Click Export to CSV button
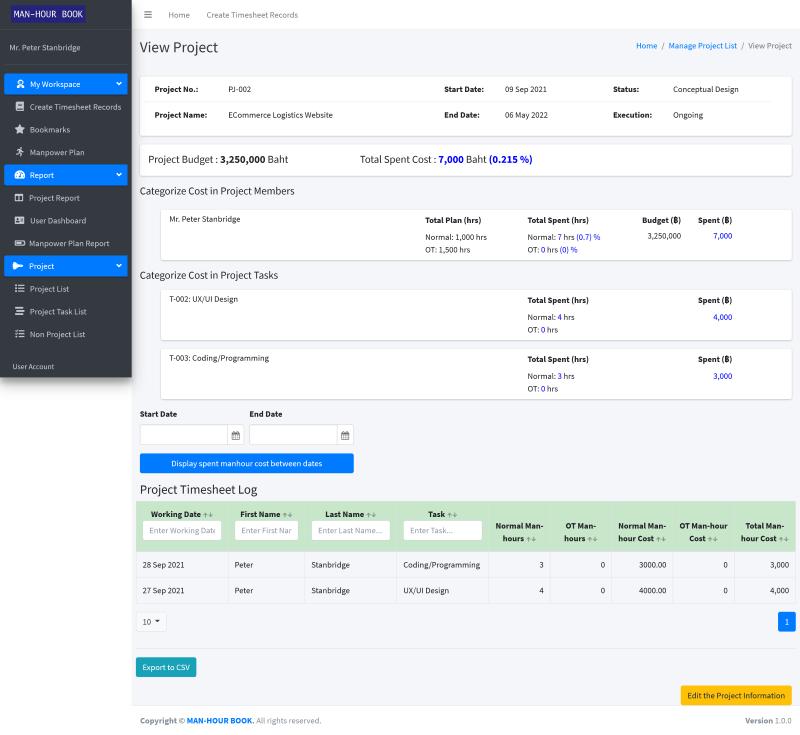 tap(166, 667)
